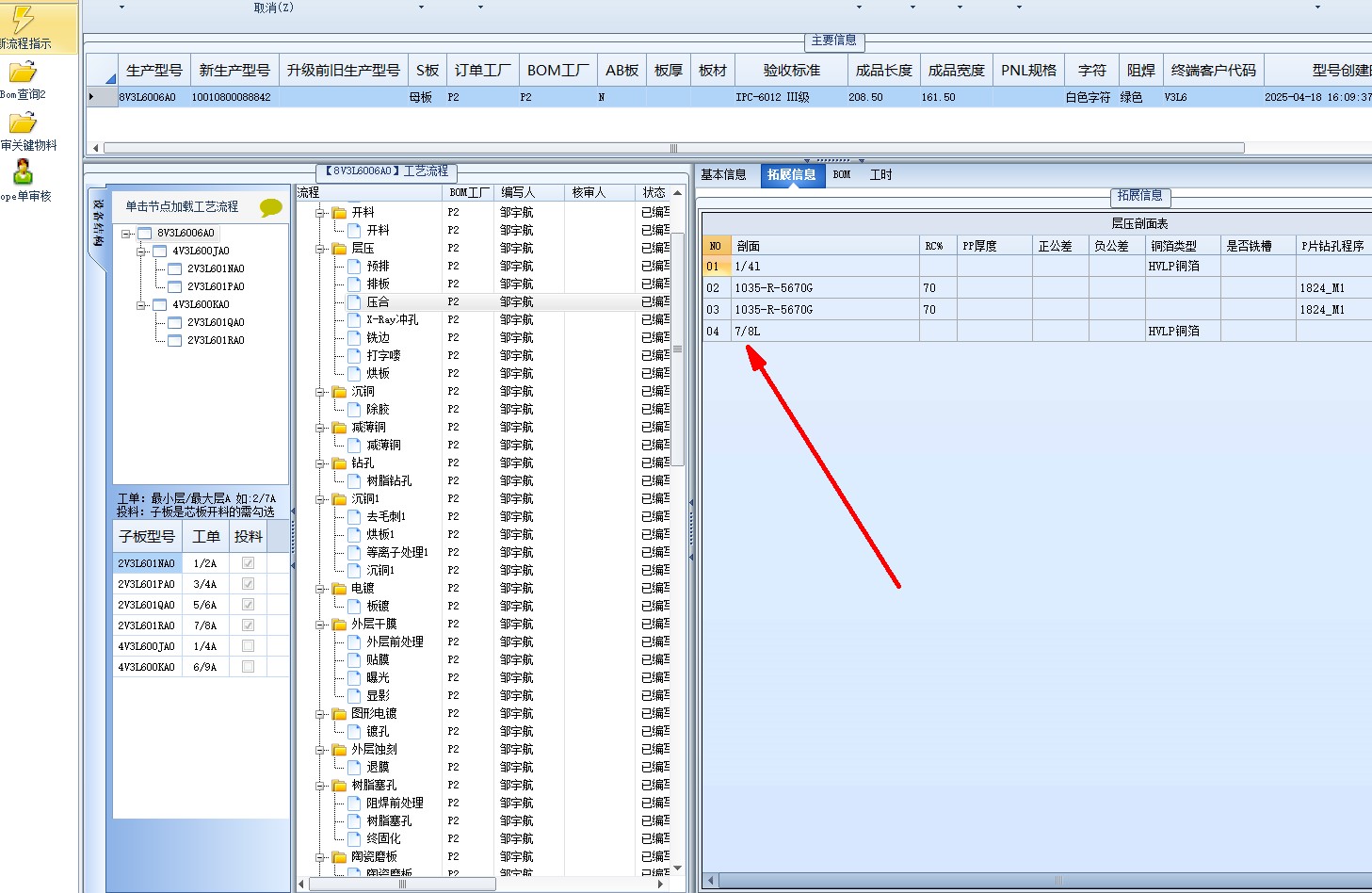Viewport: 1372px width, 893px height.
Task: Click the 子板型号 column header
Action: pyautogui.click(x=146, y=537)
